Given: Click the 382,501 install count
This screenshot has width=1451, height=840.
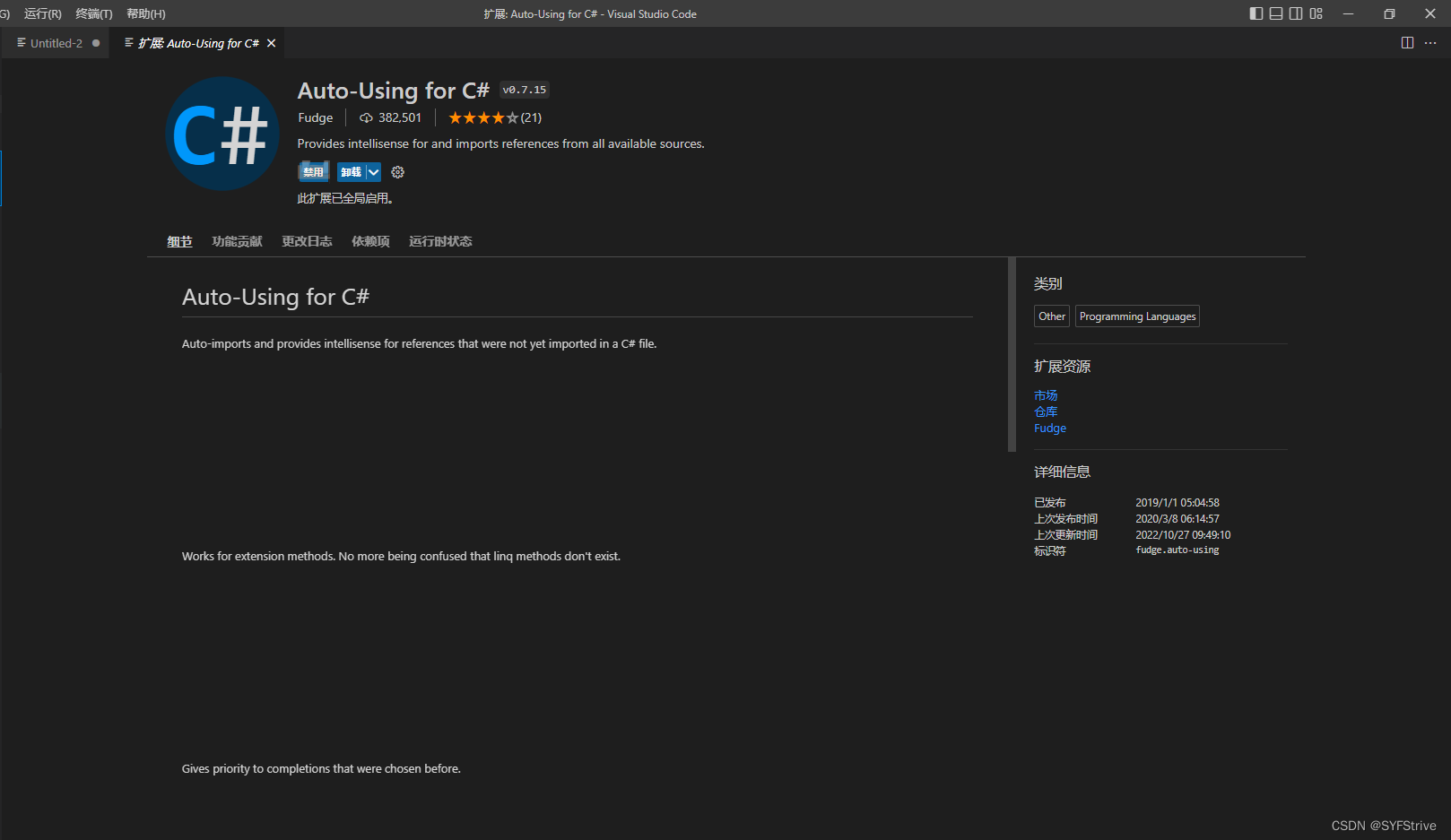Looking at the screenshot, I should (x=400, y=117).
